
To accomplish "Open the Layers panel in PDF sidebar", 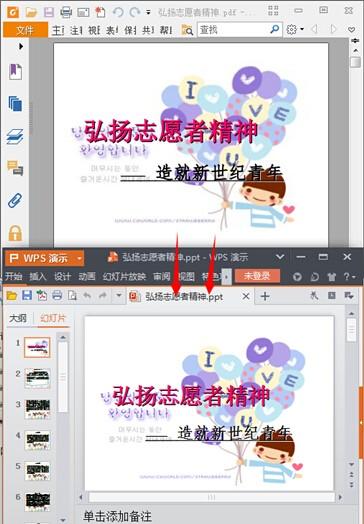I will [15, 136].
